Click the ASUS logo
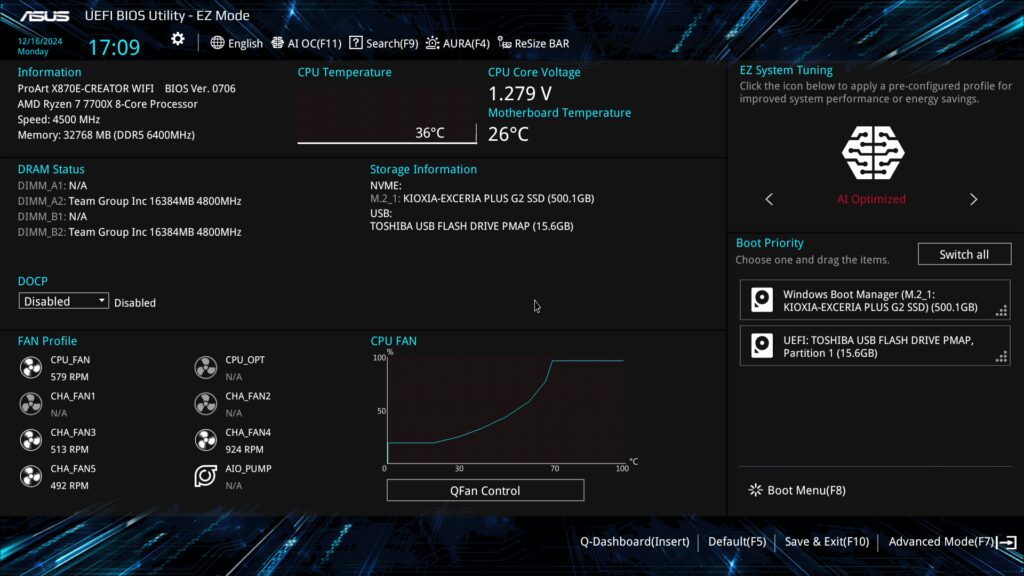 pos(44,16)
